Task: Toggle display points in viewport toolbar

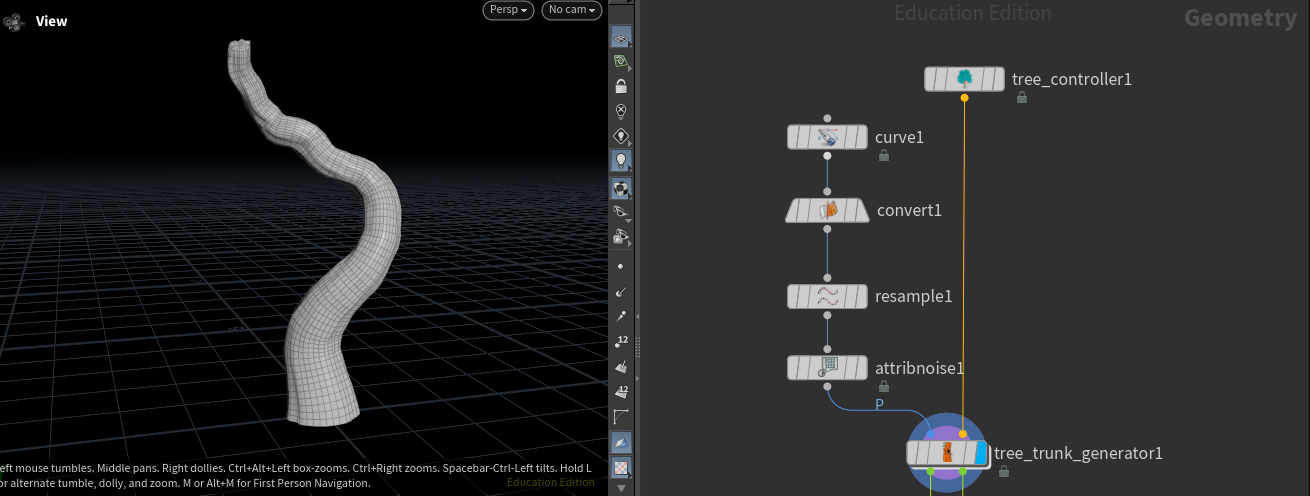Action: 621,266
